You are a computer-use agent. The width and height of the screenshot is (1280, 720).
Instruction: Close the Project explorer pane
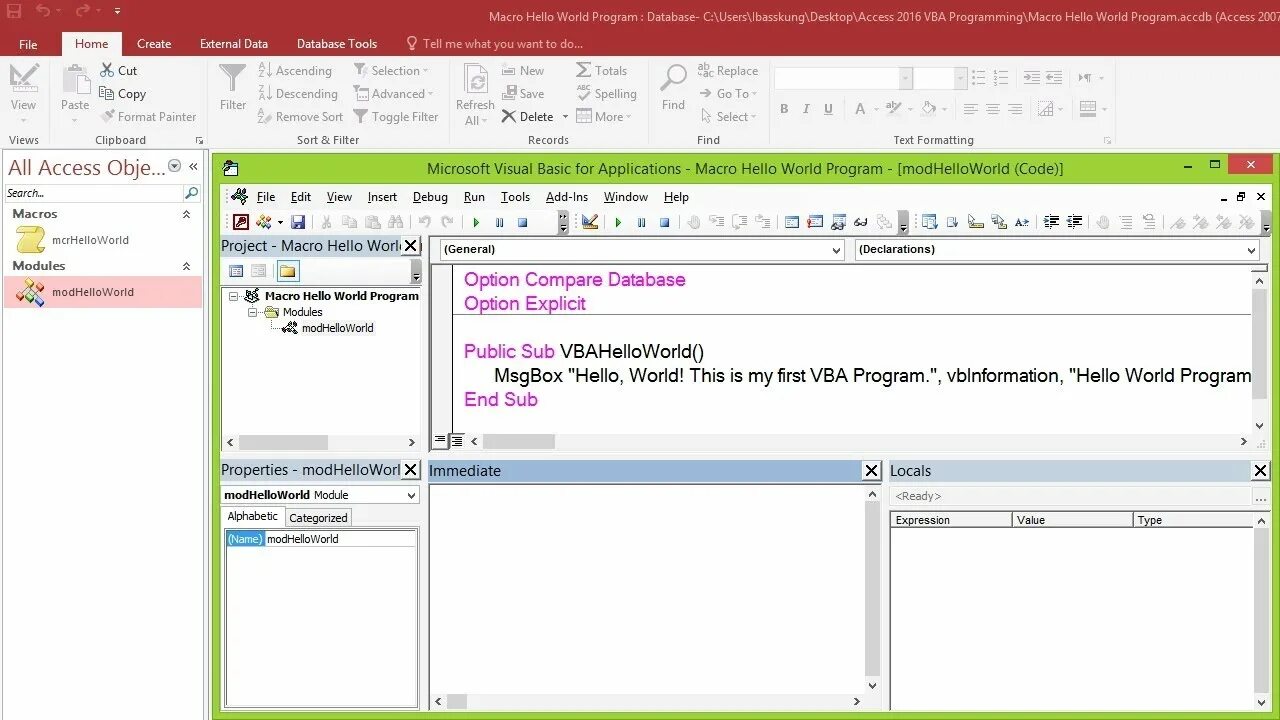pyautogui.click(x=410, y=246)
